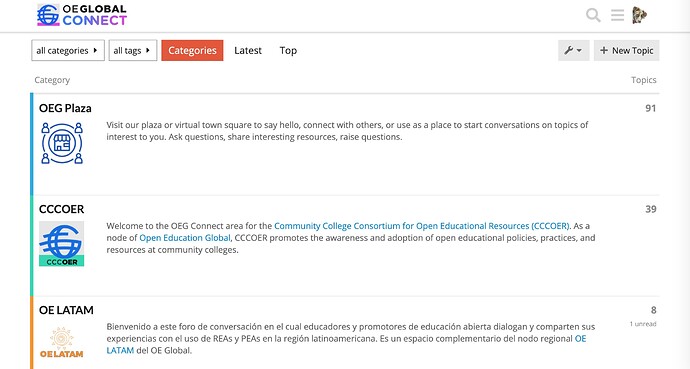Switch to the Top tab
Viewport: 690px width, 369px height.
point(288,51)
